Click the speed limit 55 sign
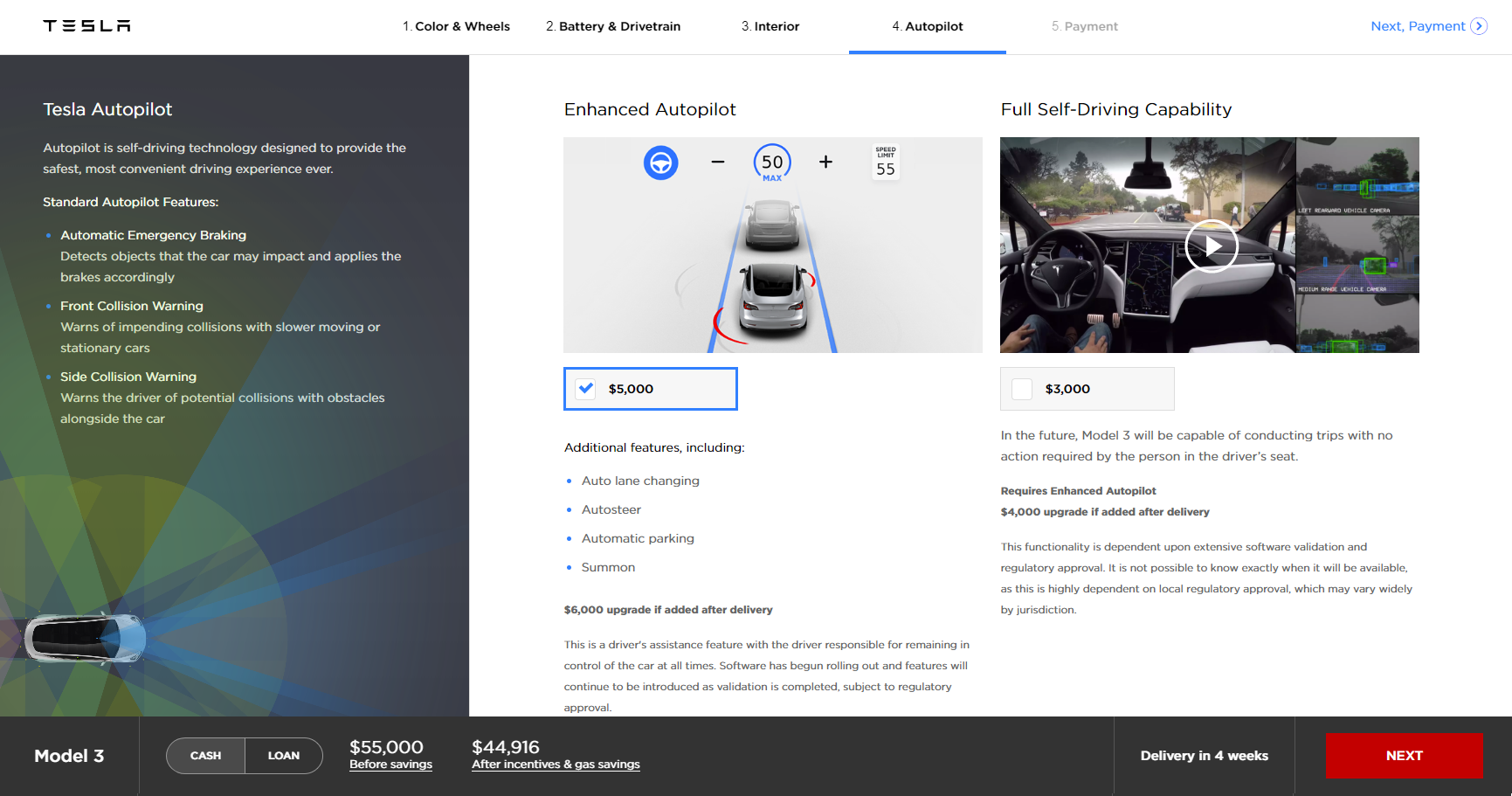Screen dimensions: 1512x796 886,162
